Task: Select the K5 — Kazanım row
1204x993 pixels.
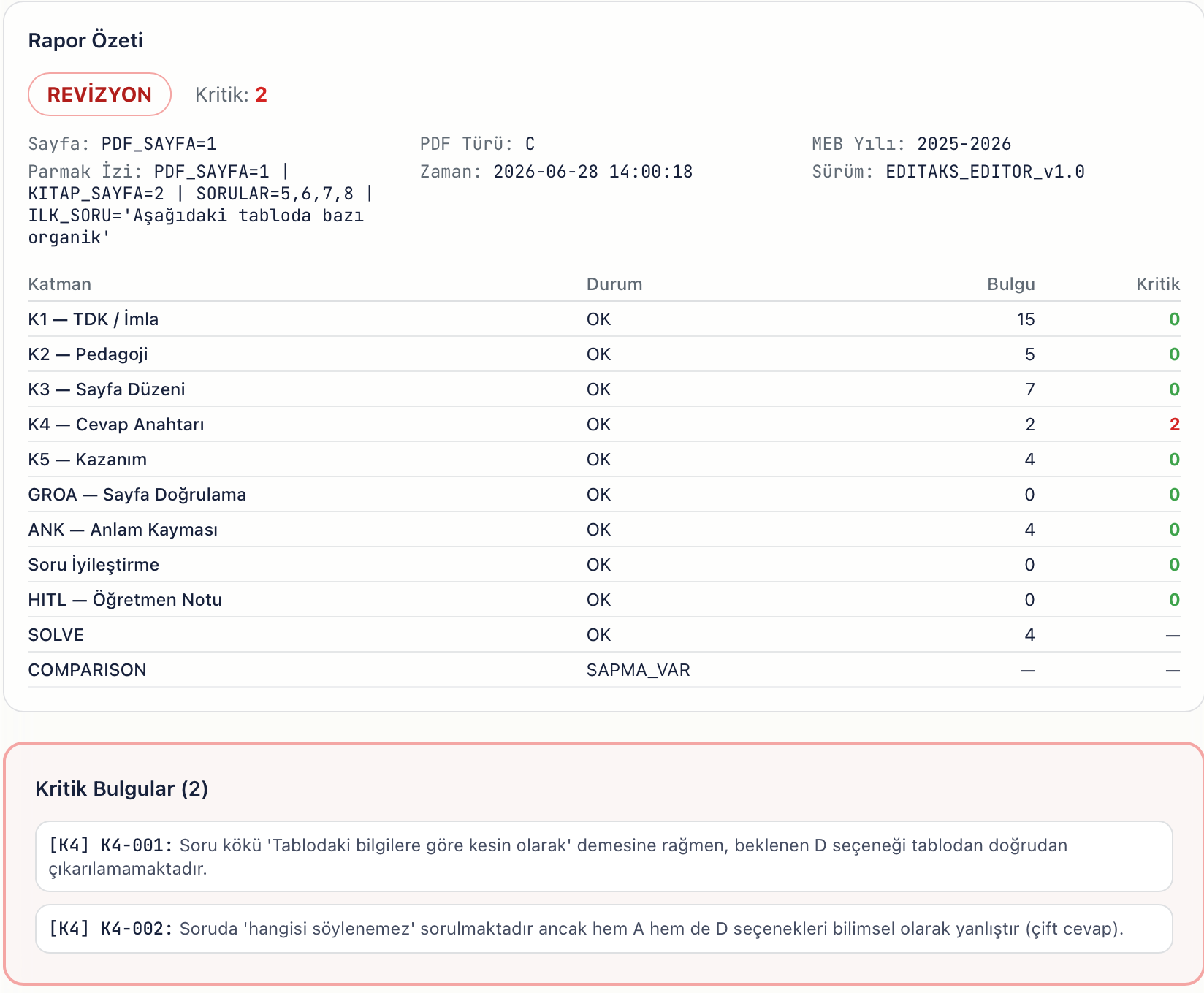Action: (604, 460)
